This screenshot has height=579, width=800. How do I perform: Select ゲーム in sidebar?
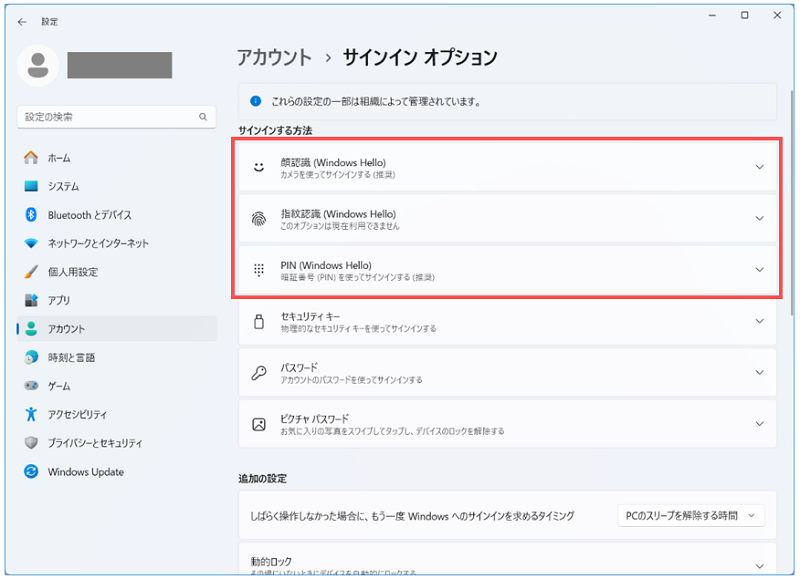point(117,386)
